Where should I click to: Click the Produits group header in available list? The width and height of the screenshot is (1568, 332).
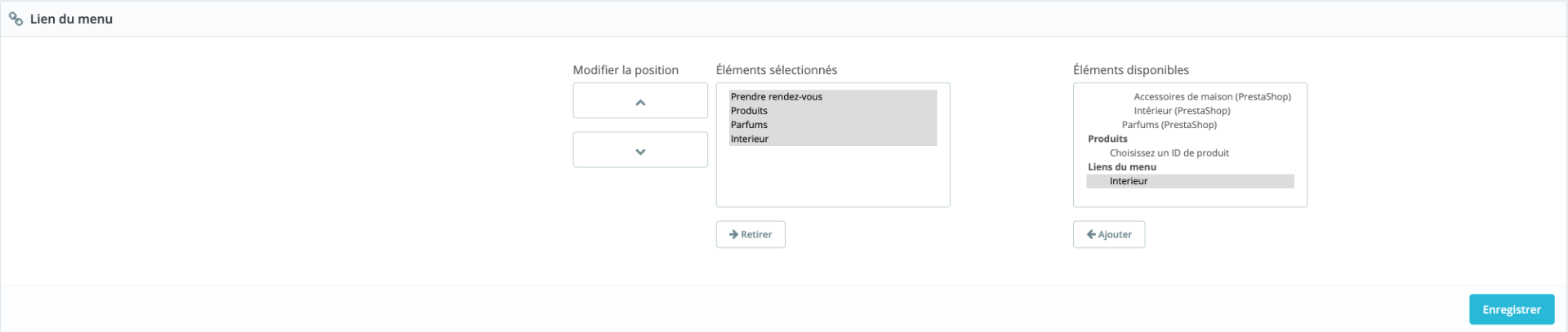(1107, 139)
